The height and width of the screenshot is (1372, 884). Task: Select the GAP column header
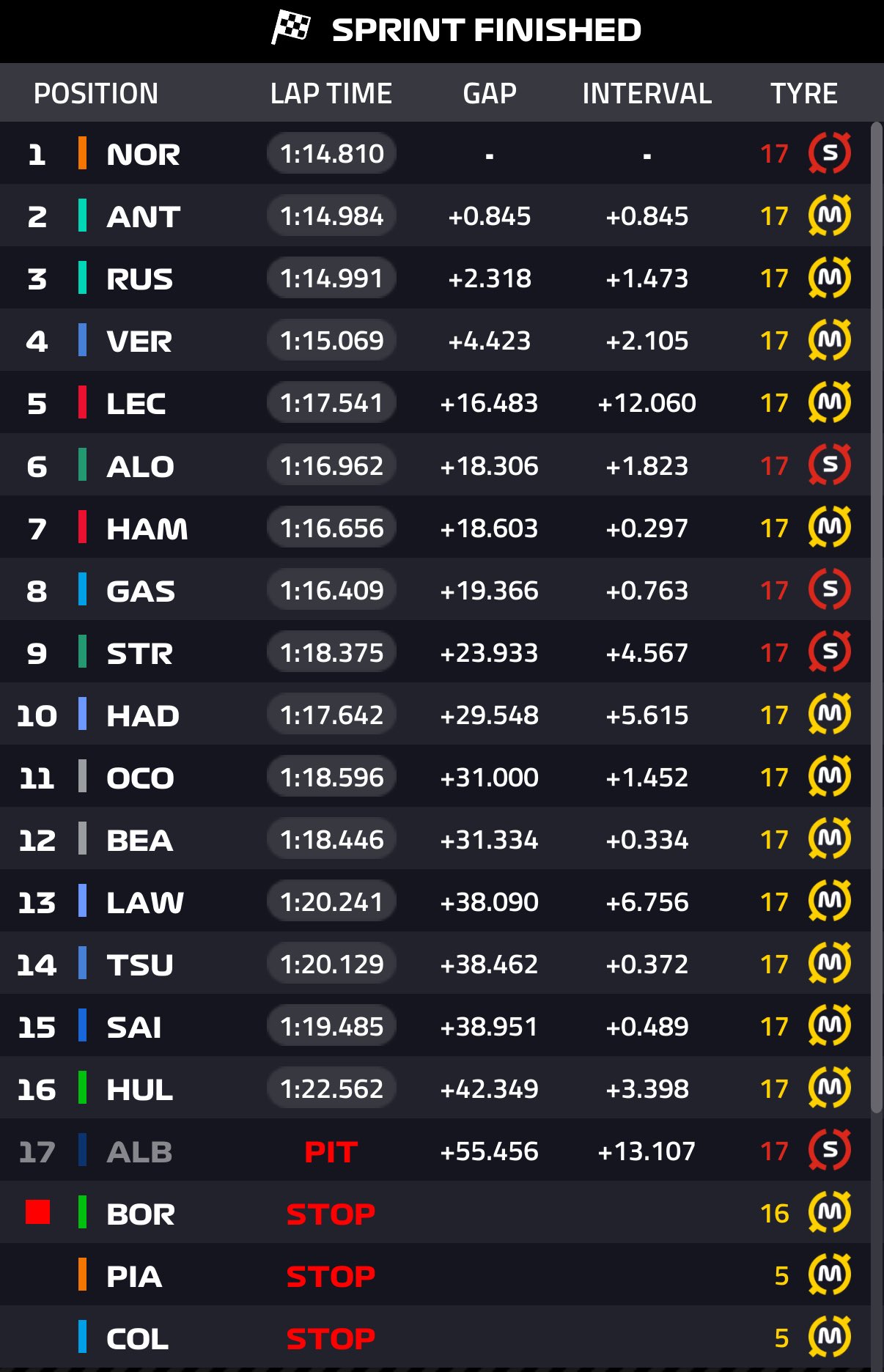490,94
